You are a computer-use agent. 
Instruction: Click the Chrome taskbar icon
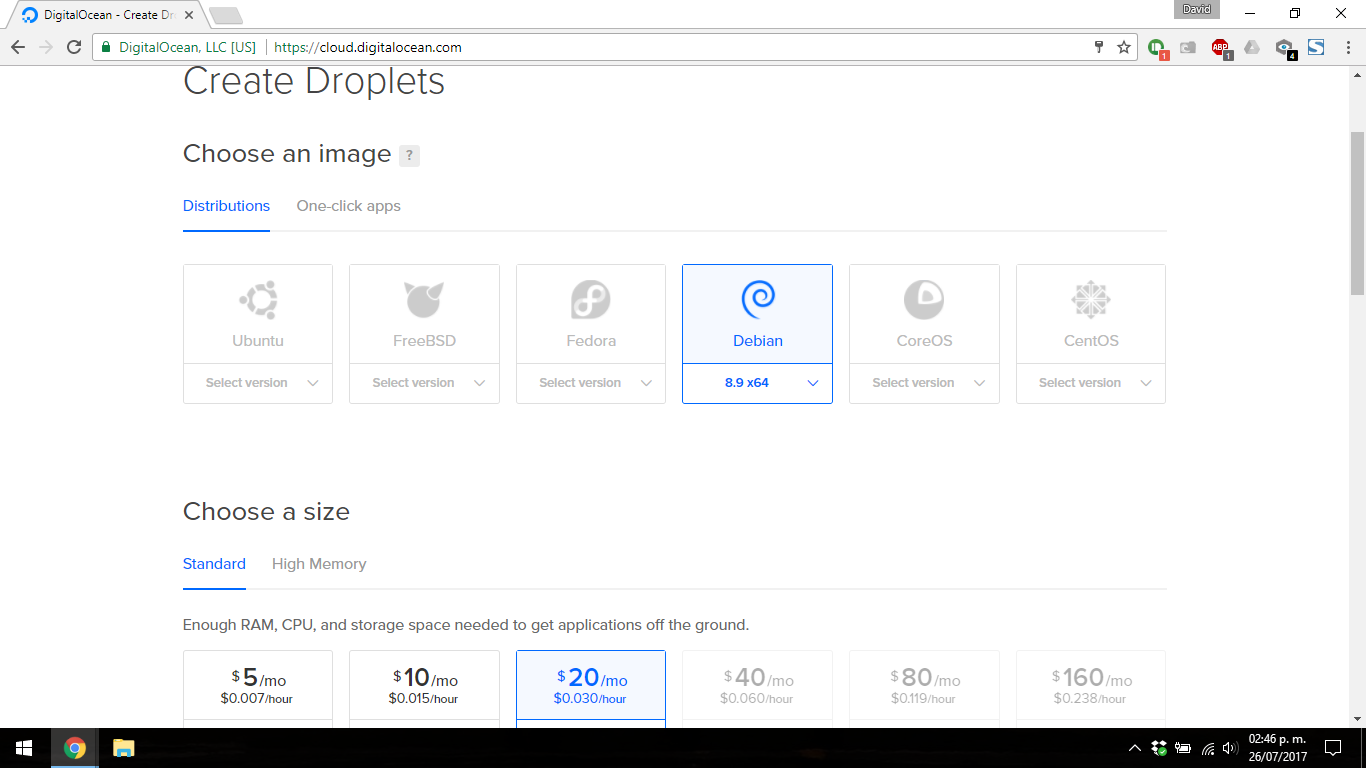click(x=74, y=748)
